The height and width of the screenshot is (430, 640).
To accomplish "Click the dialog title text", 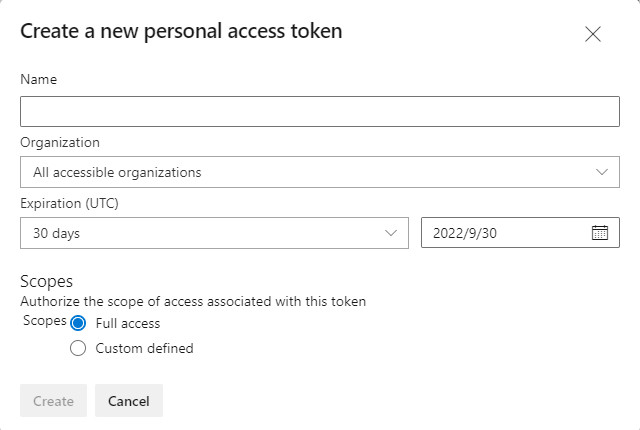I will [181, 31].
